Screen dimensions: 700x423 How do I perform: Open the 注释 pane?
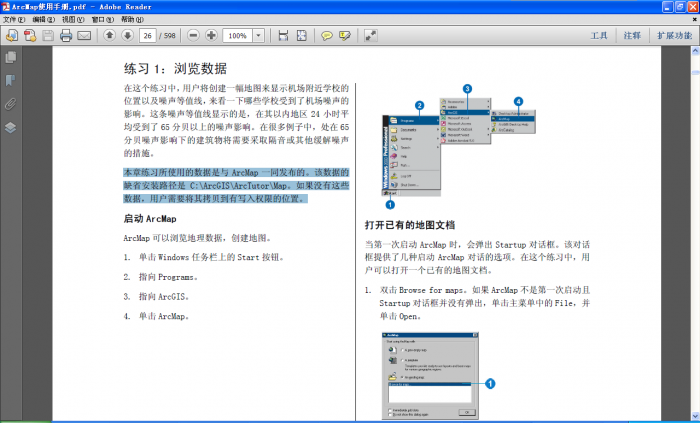632,36
